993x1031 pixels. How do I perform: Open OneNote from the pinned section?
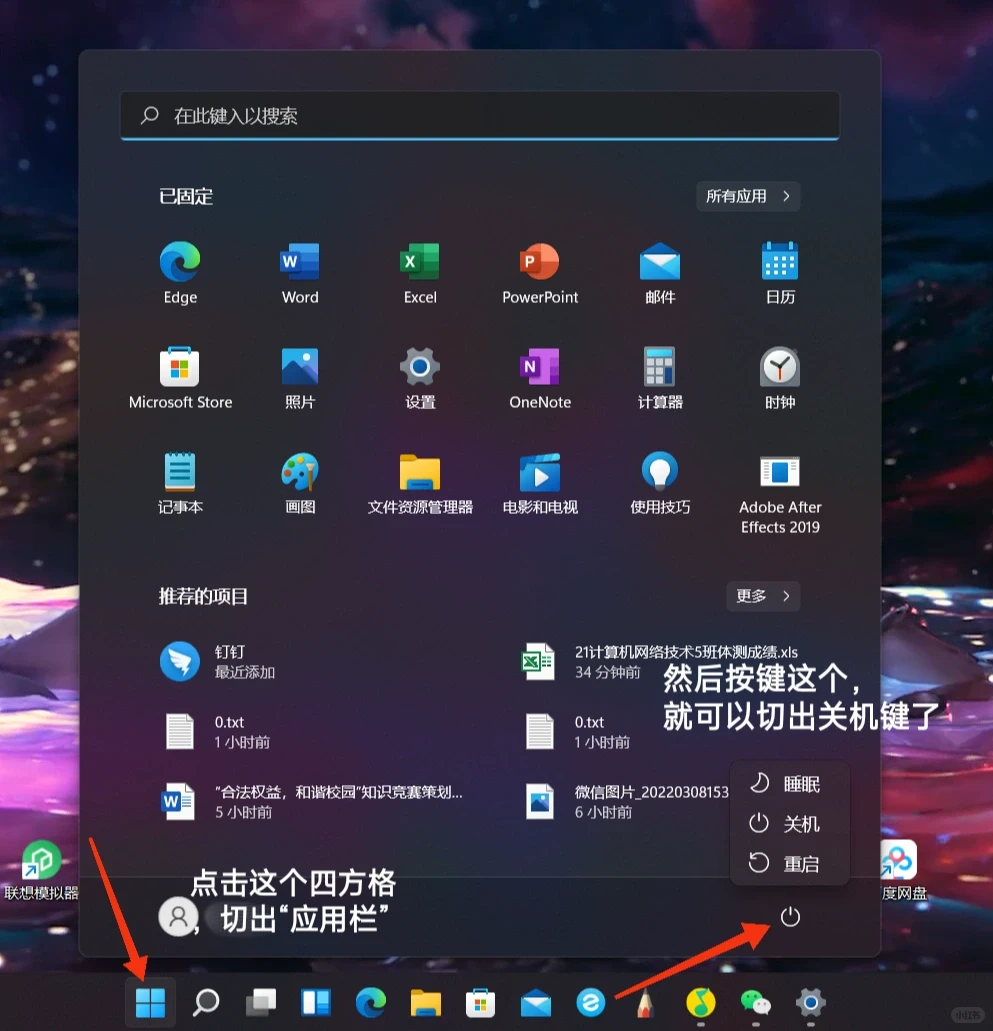click(540, 368)
